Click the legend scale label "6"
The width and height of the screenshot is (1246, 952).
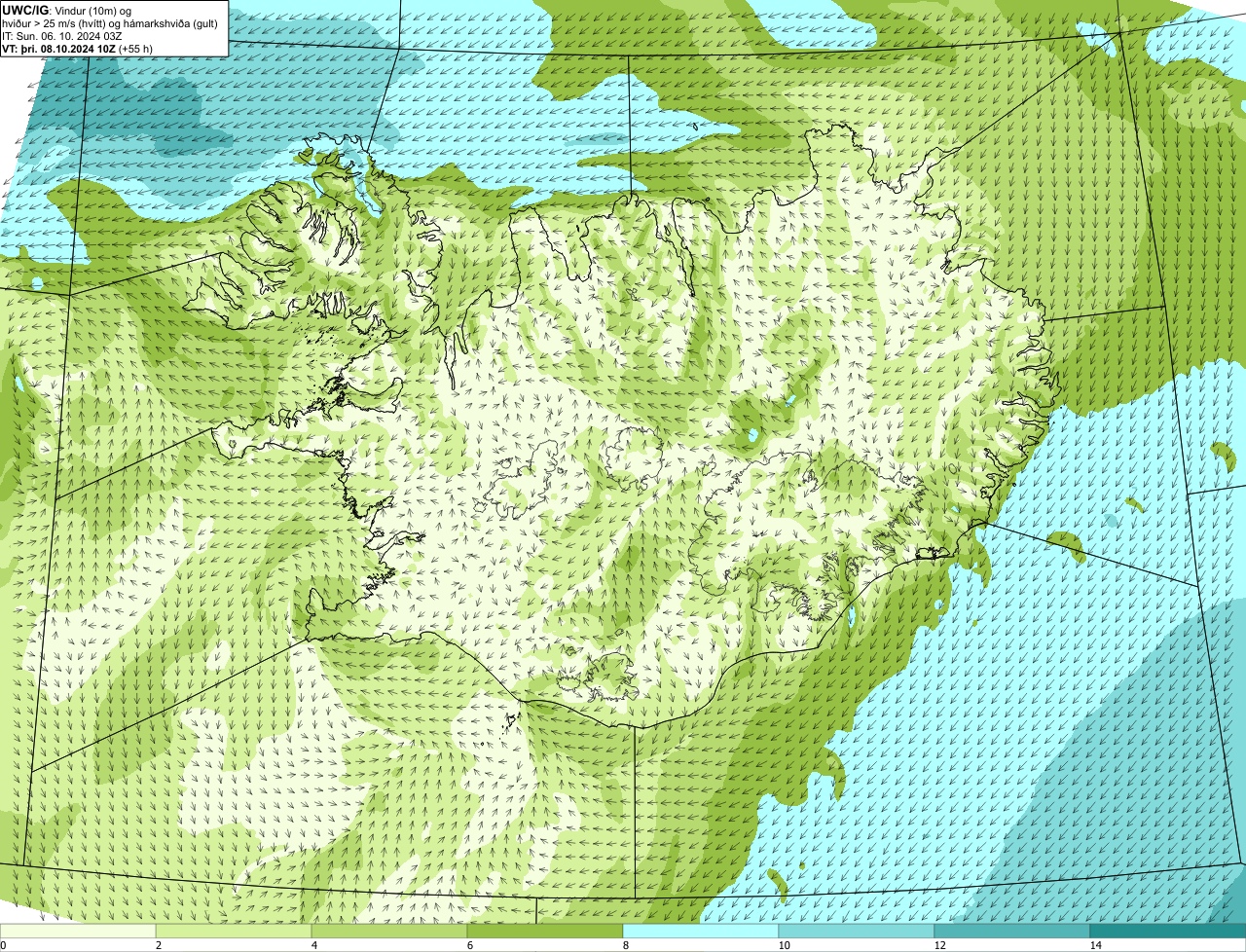469,945
